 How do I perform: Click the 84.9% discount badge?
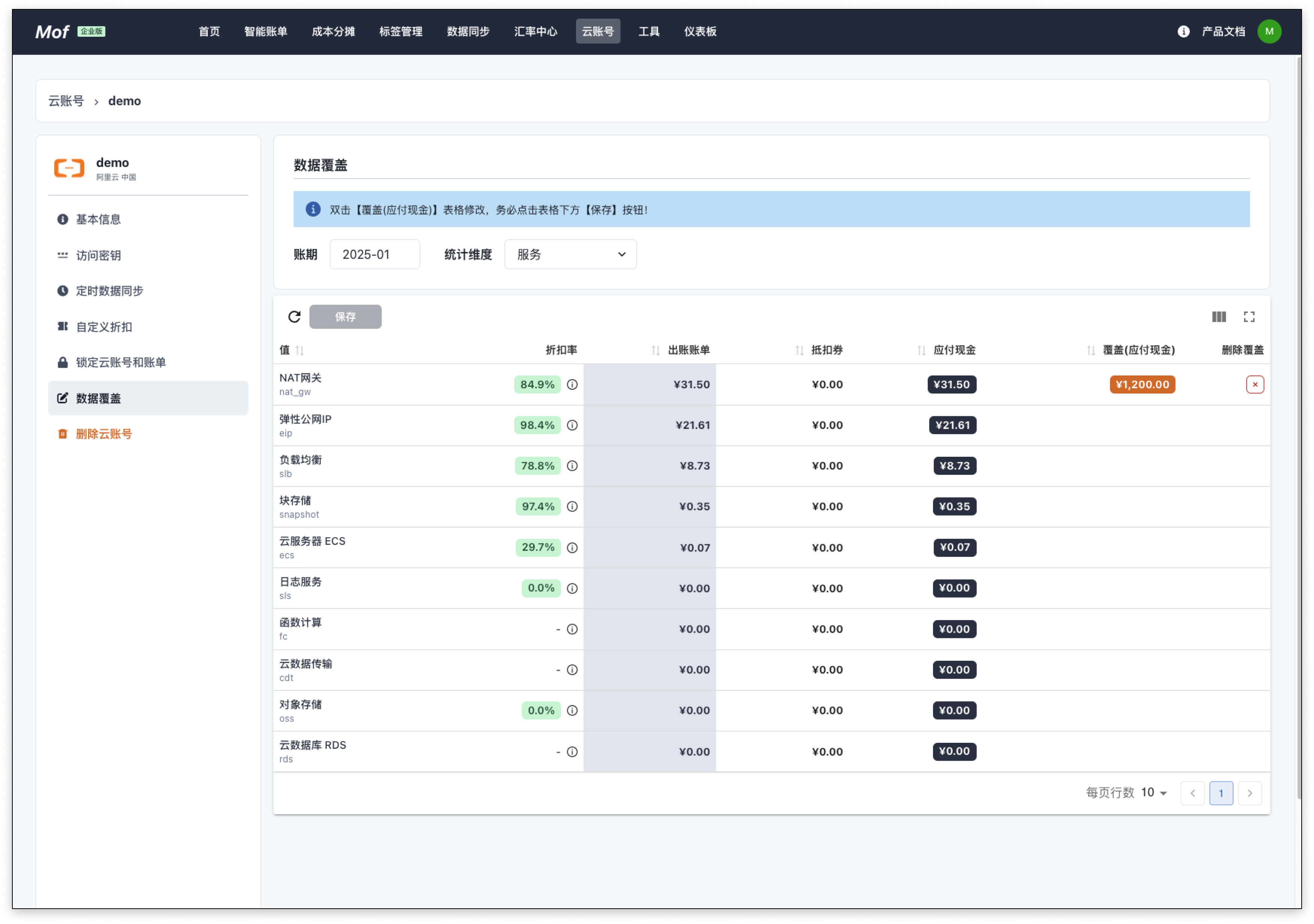coord(537,385)
